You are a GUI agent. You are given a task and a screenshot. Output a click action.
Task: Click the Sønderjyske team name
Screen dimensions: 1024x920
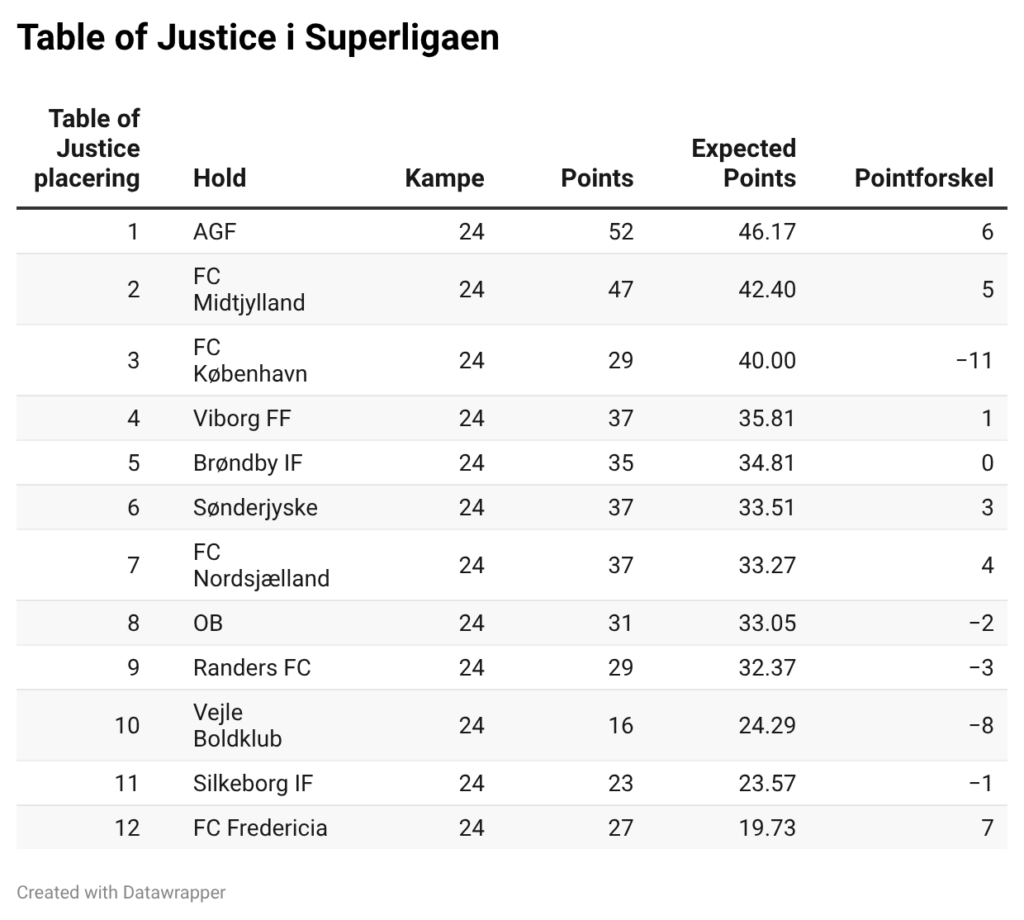click(255, 508)
